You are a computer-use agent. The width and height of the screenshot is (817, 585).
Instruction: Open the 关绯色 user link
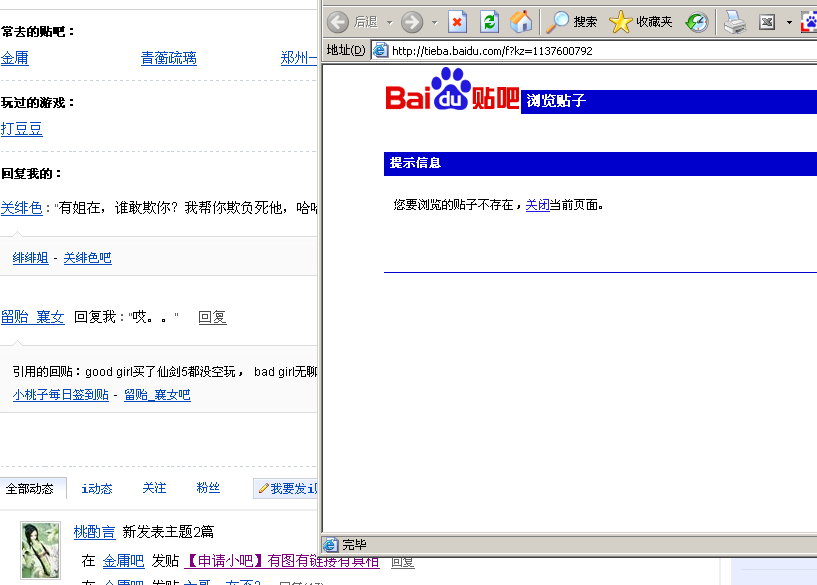21,208
